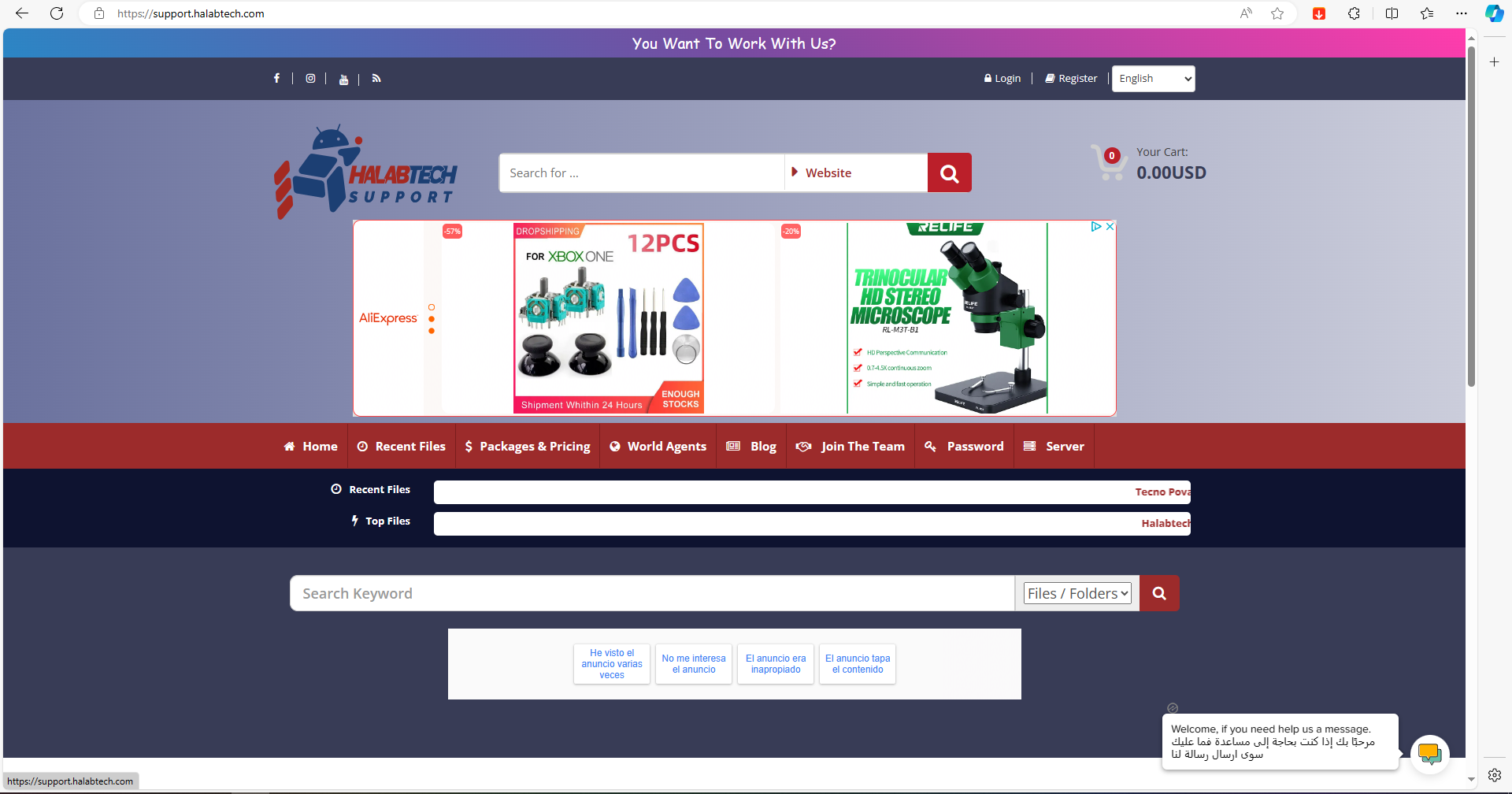This screenshot has height=794, width=1512.
Task: Select "No me interesa el anuncio" option
Action: [x=694, y=664]
